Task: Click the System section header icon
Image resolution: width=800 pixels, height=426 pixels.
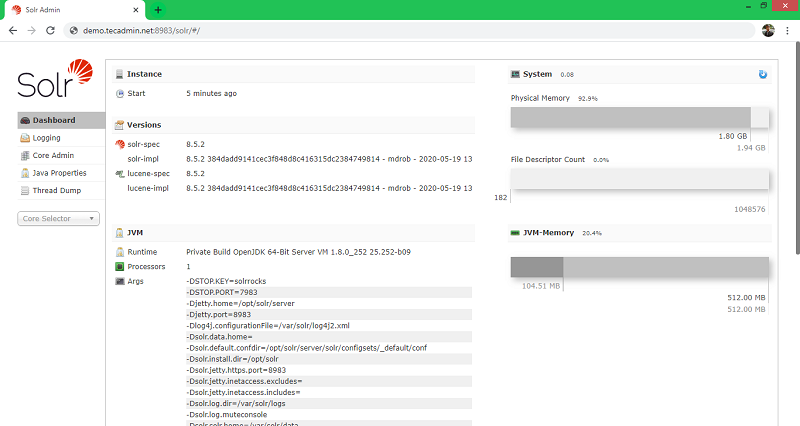Action: 515,74
